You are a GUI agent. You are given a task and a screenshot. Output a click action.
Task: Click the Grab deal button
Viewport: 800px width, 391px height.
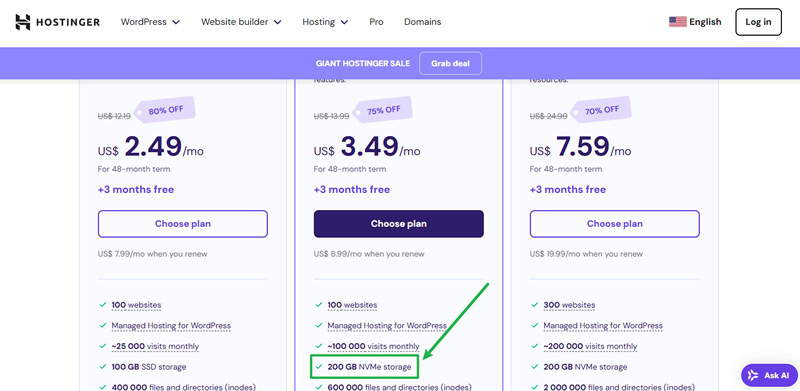[x=450, y=64]
